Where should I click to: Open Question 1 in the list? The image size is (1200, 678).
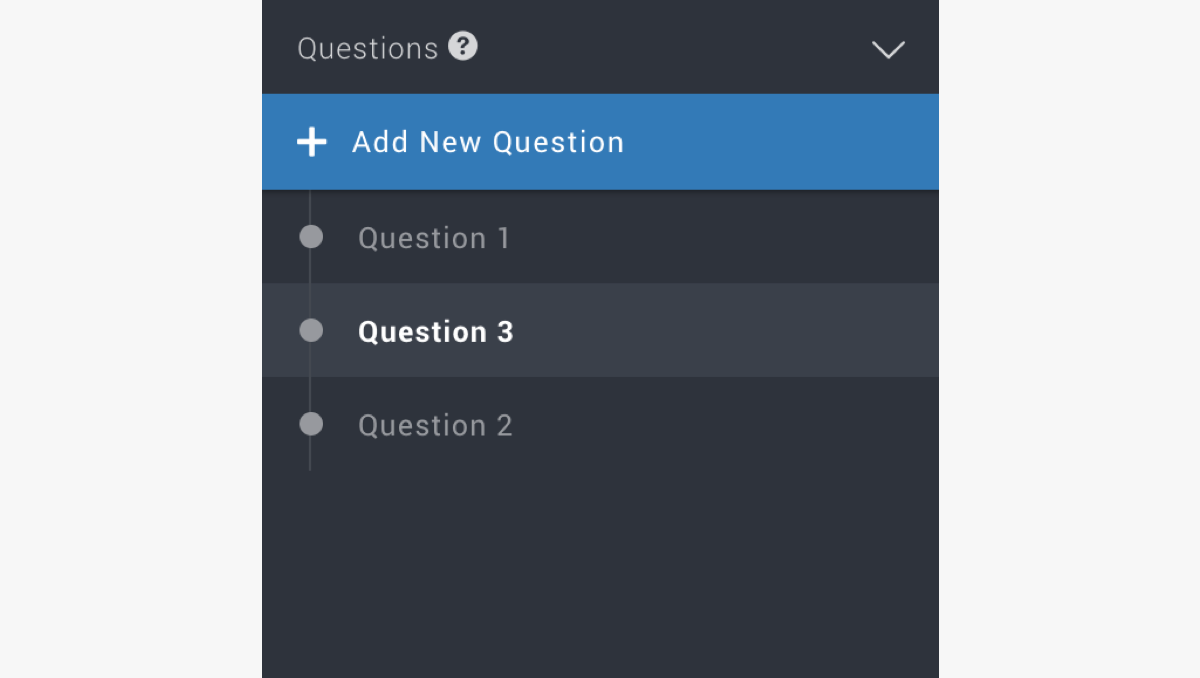pyautogui.click(x=434, y=238)
